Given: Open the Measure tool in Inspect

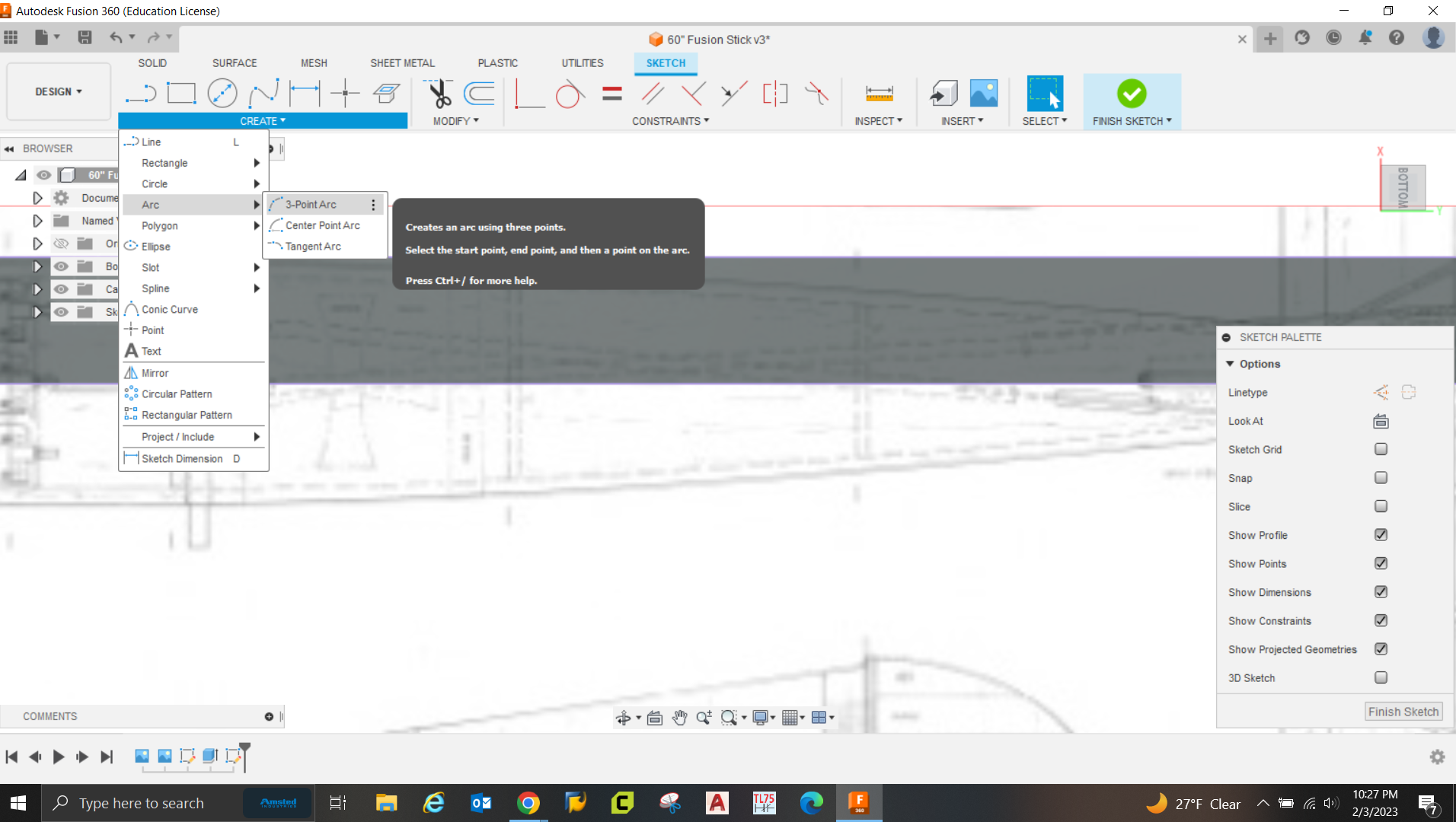Looking at the screenshot, I should pos(879,94).
